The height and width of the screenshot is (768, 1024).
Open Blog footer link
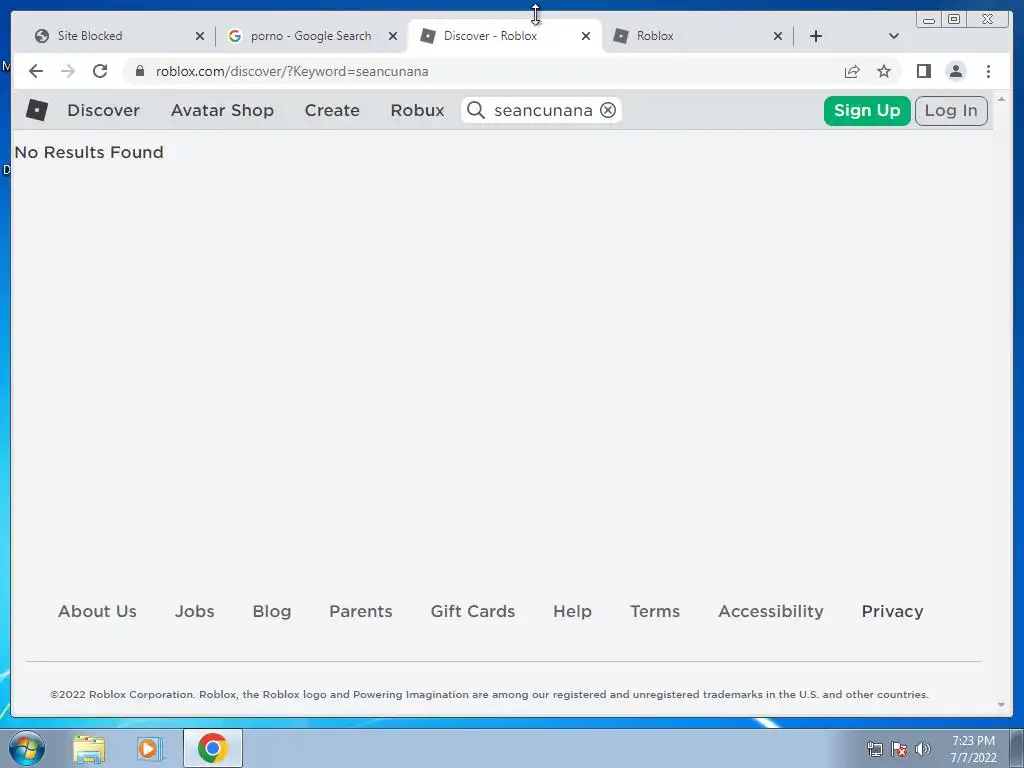tap(272, 611)
